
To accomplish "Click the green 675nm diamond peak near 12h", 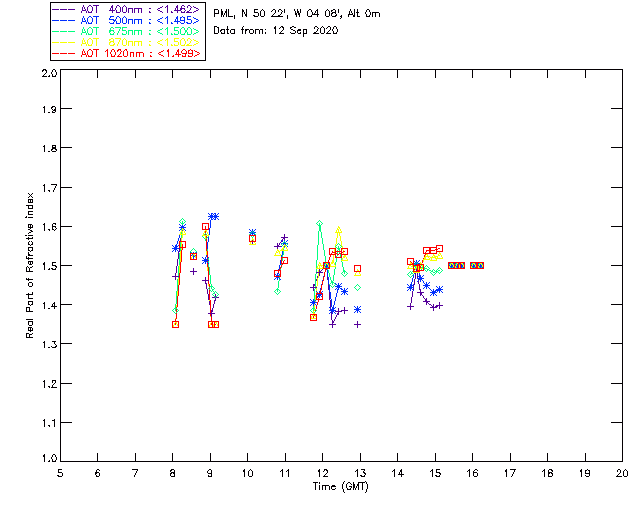I will click(320, 223).
